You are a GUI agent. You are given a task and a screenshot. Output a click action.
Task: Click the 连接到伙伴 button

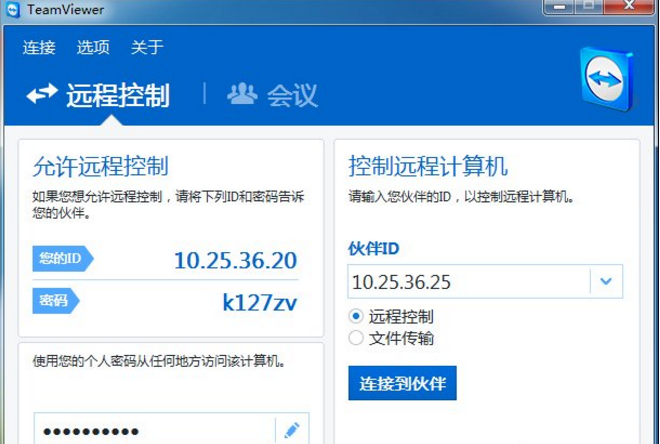(x=402, y=383)
